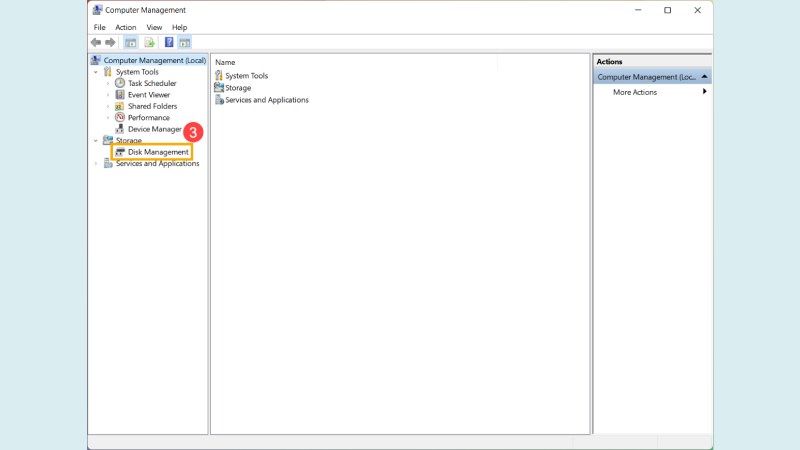Image resolution: width=800 pixels, height=450 pixels.
Task: Collapse the System Tools tree node
Action: 96,72
